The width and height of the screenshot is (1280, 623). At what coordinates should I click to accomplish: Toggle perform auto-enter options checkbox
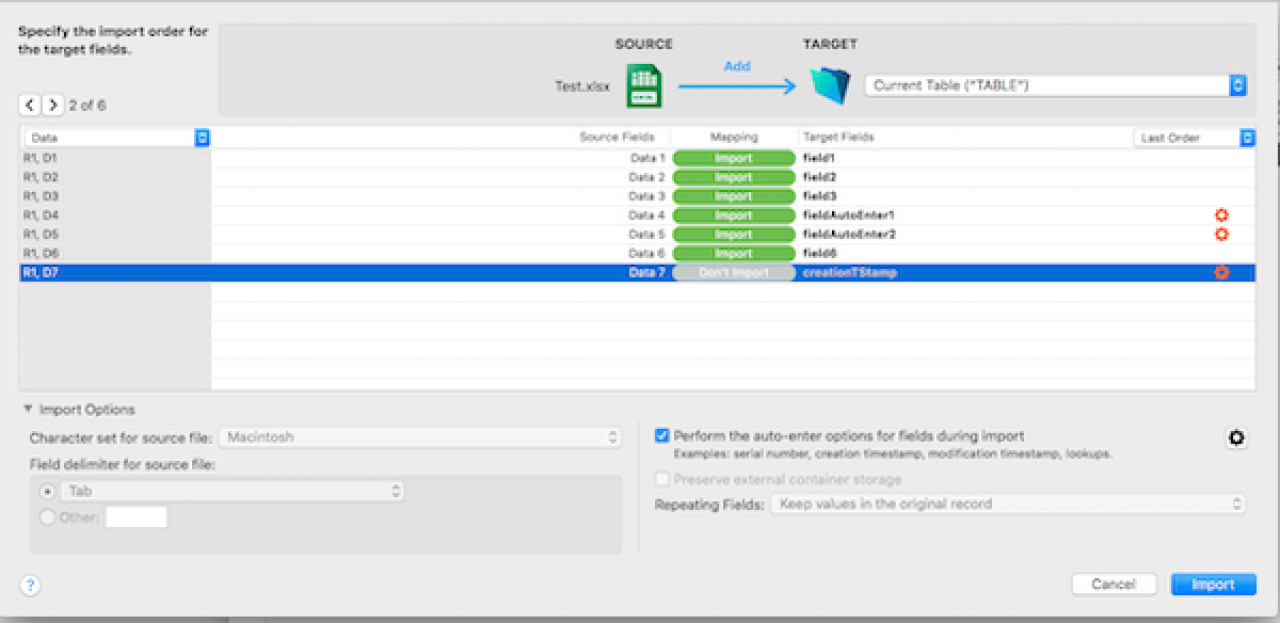pyautogui.click(x=661, y=436)
